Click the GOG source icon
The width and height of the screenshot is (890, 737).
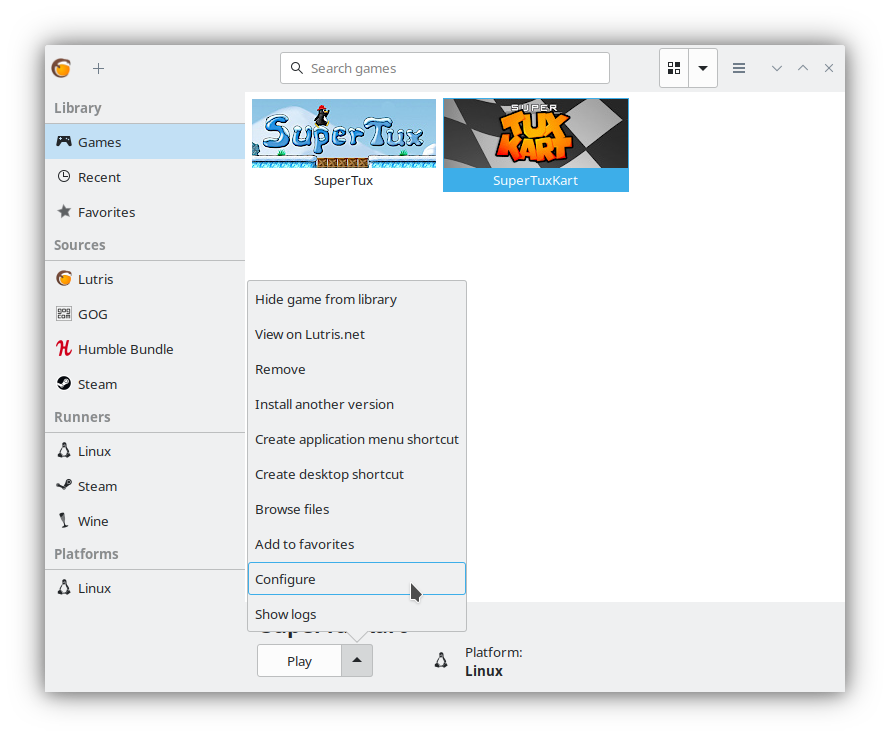(x=64, y=314)
